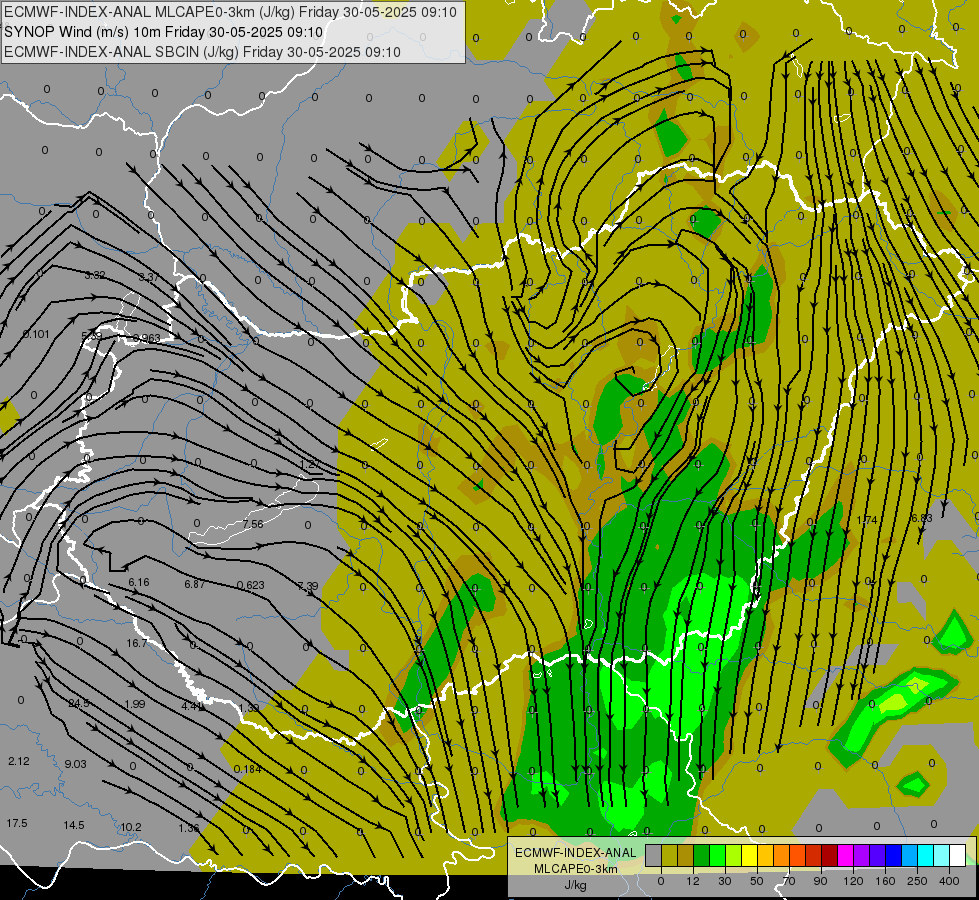
Task: Pick the purple legend swatch after magenta
Action: point(862,855)
